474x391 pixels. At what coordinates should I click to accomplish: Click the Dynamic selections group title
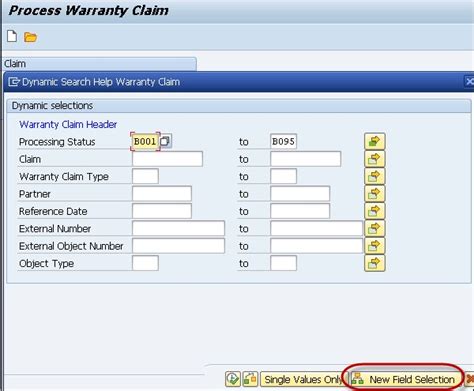point(52,106)
